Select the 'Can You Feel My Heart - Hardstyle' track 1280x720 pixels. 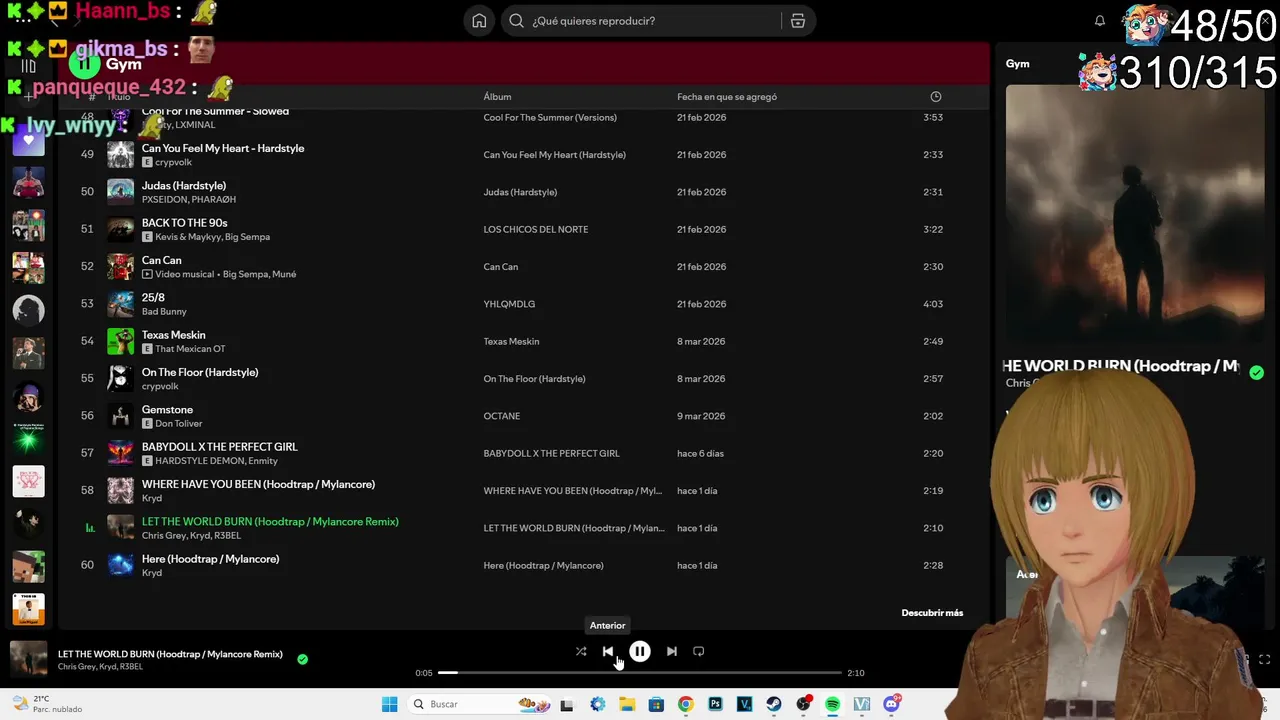pos(223,148)
